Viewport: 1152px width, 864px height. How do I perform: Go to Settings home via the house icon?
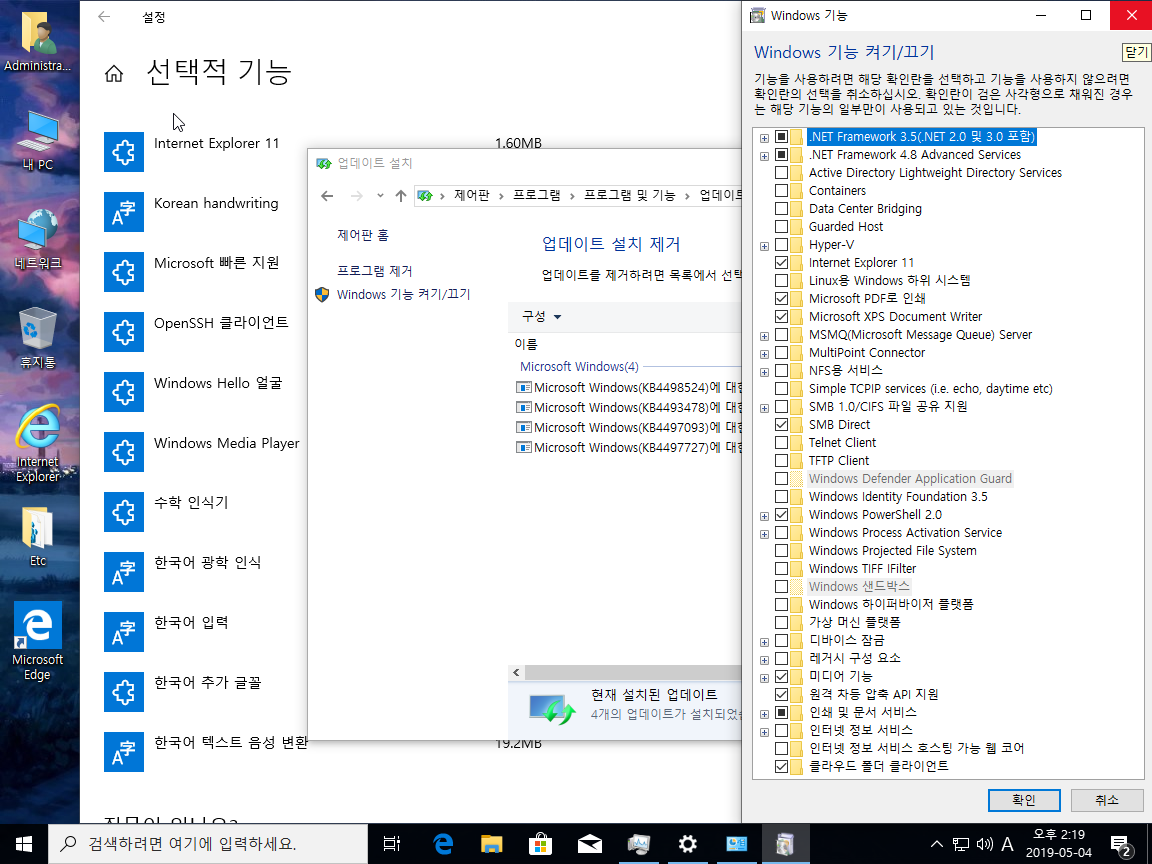[114, 73]
